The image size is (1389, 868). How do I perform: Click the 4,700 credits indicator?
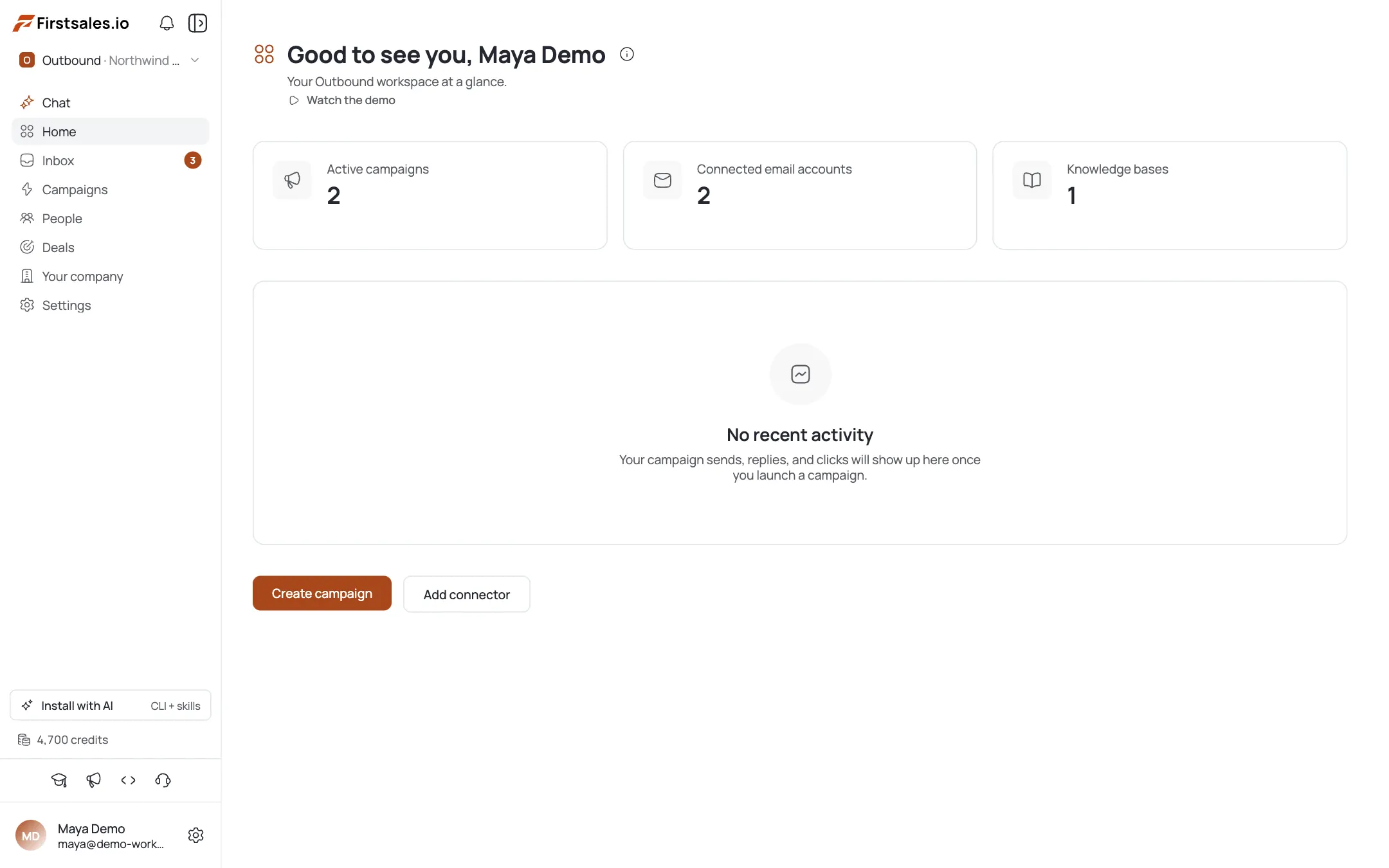63,740
